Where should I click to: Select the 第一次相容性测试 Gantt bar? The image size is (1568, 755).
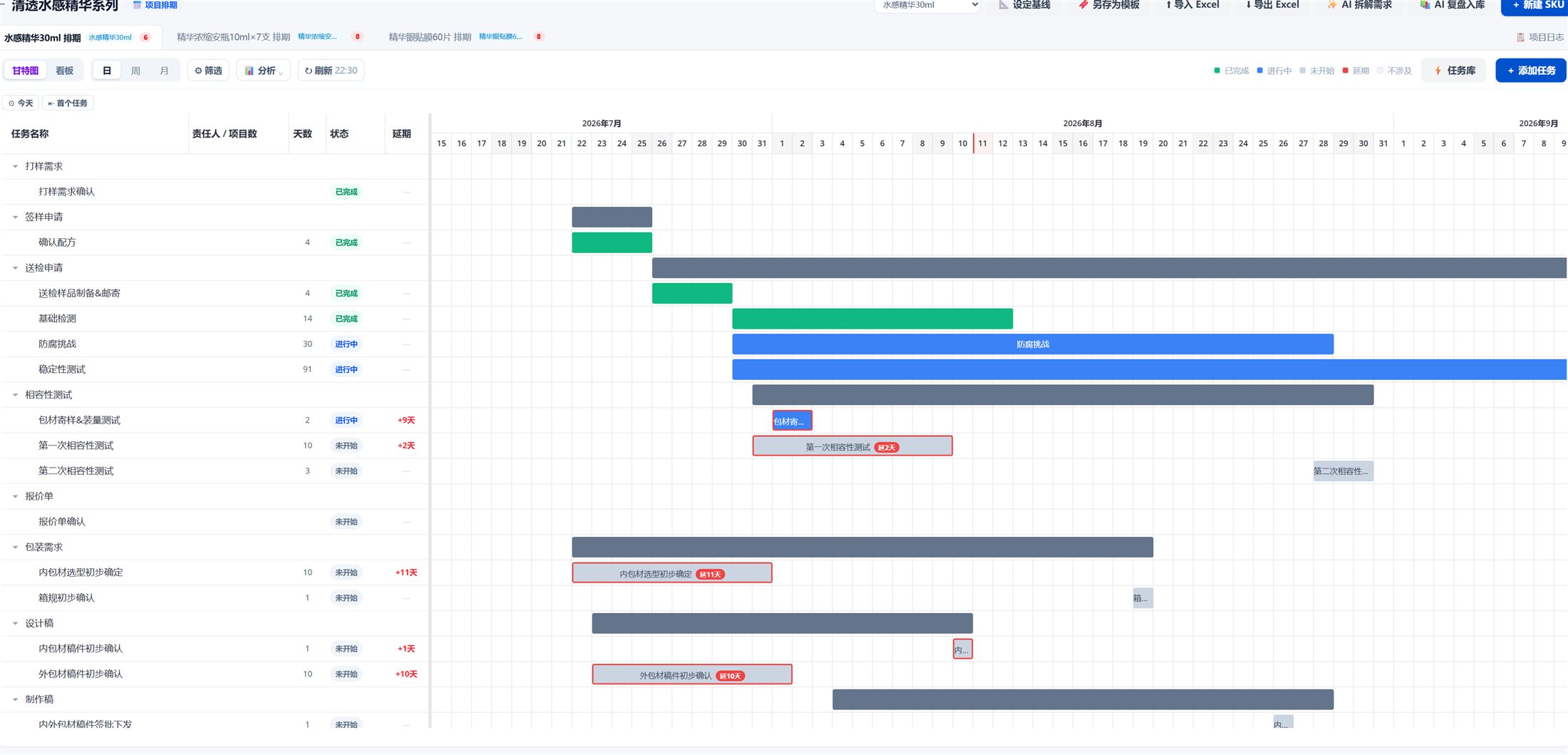coord(852,446)
